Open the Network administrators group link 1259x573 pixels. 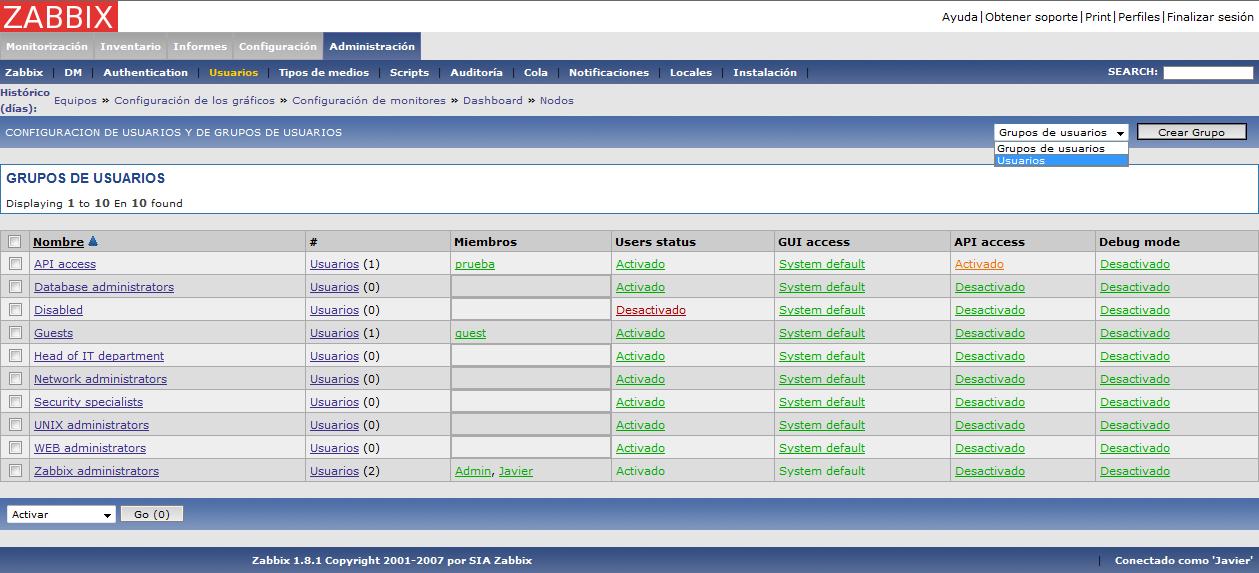(x=100, y=379)
